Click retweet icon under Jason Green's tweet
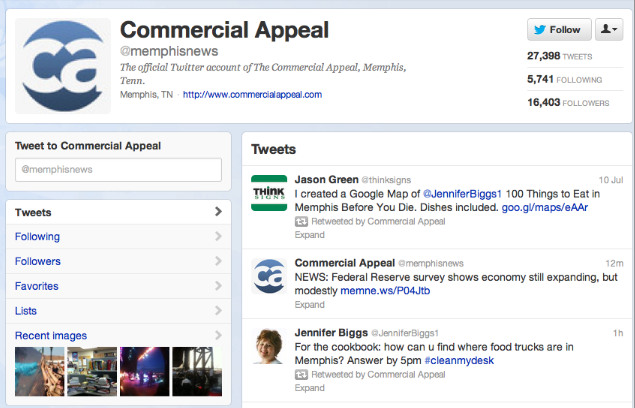This screenshot has height=408, width=635. pos(301,222)
